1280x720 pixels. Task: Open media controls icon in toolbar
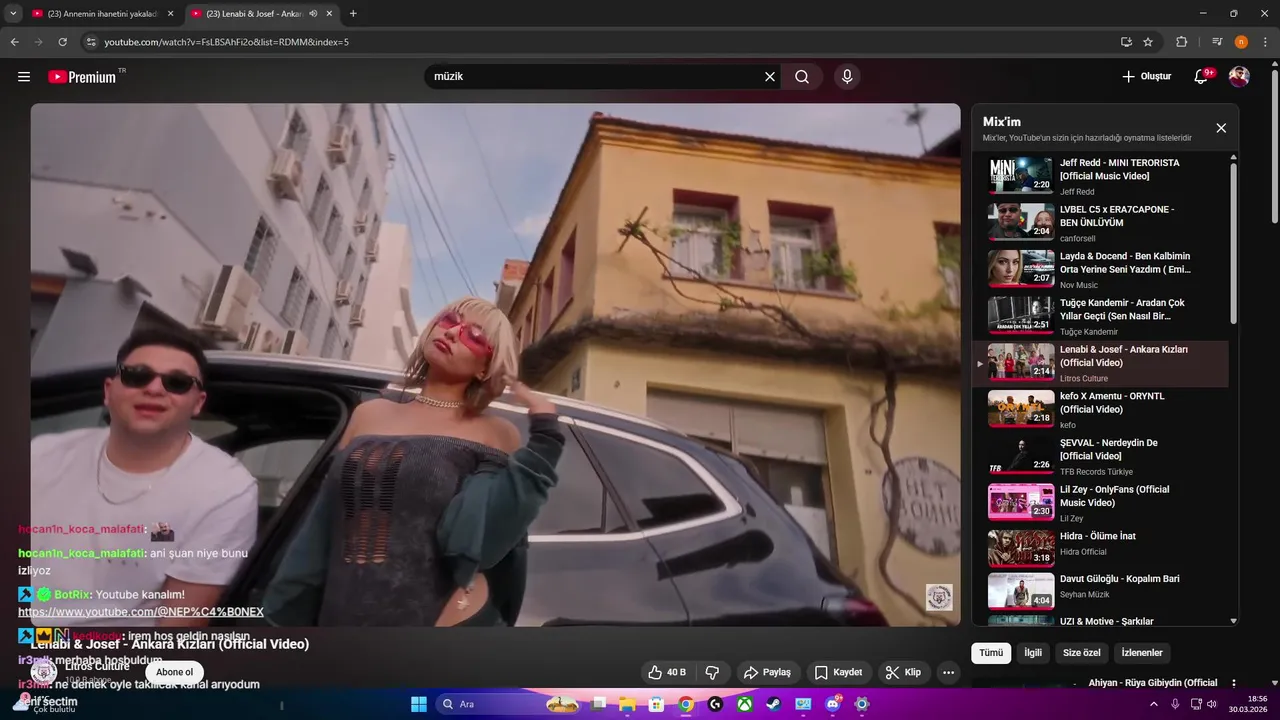[1217, 42]
